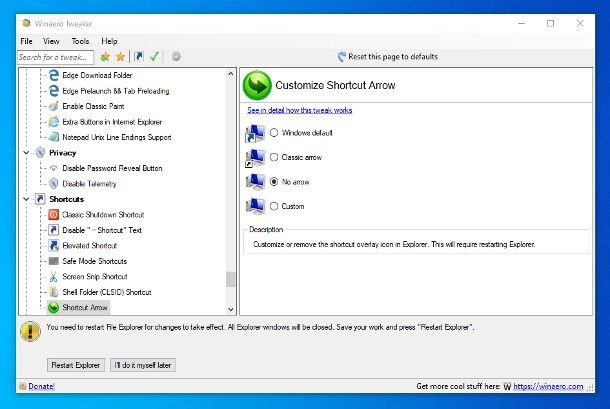Select Classic Shutdown Shortcut tree item

pyautogui.click(x=103, y=214)
